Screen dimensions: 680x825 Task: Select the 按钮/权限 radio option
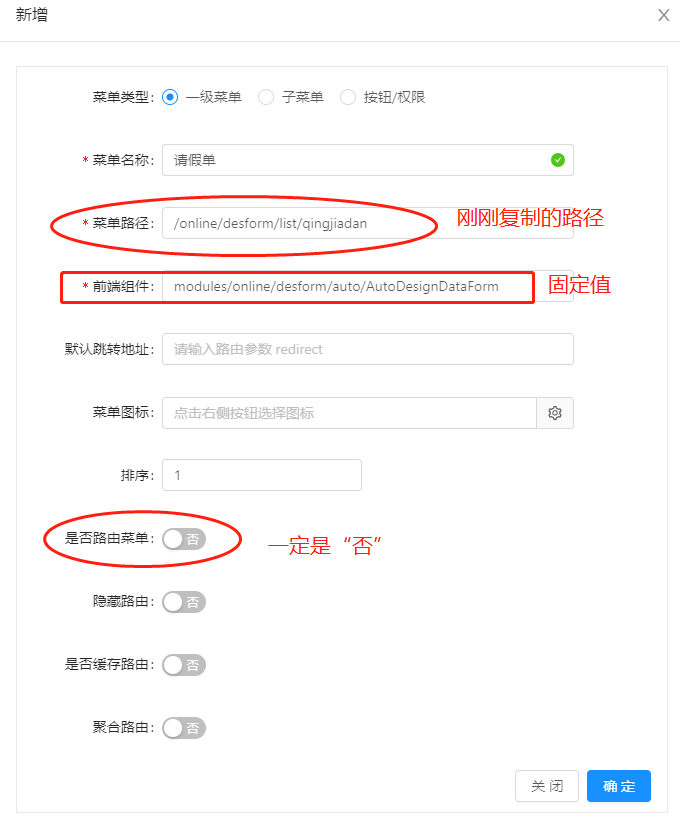tap(348, 97)
